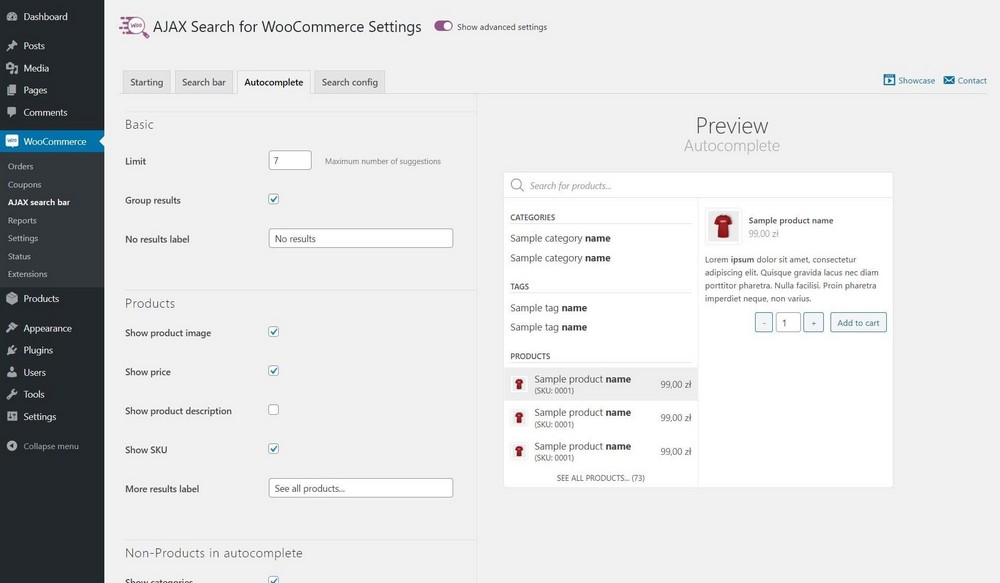Click the Collapse menu arrow icon
Screen dimensions: 1000x583
click(x=11, y=446)
